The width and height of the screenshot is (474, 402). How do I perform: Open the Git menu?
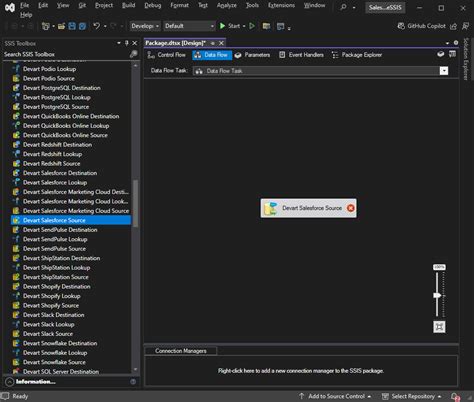point(82,5)
